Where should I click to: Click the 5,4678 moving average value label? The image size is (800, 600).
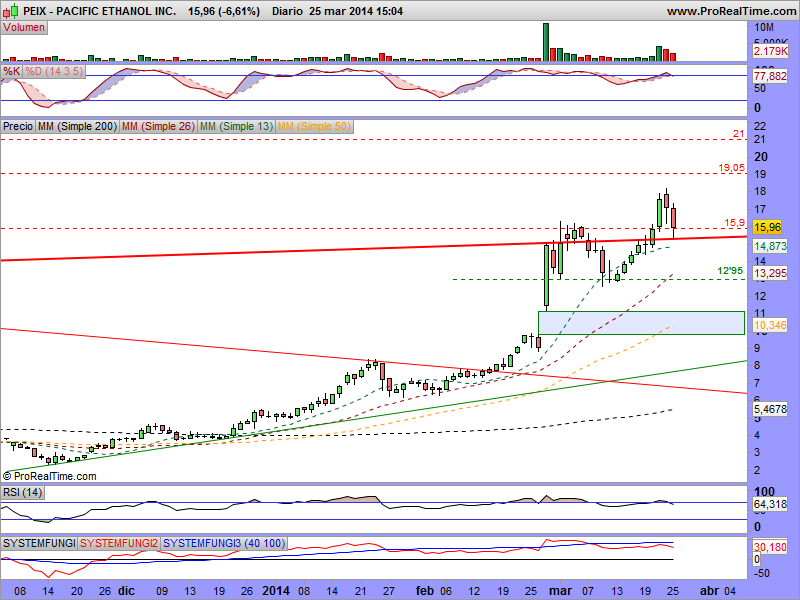(770, 409)
